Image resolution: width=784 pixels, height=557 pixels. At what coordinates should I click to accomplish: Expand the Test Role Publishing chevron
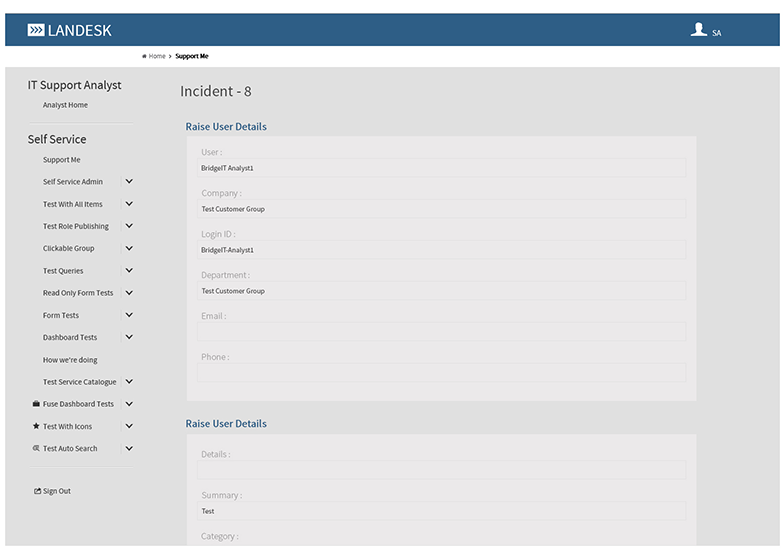129,226
